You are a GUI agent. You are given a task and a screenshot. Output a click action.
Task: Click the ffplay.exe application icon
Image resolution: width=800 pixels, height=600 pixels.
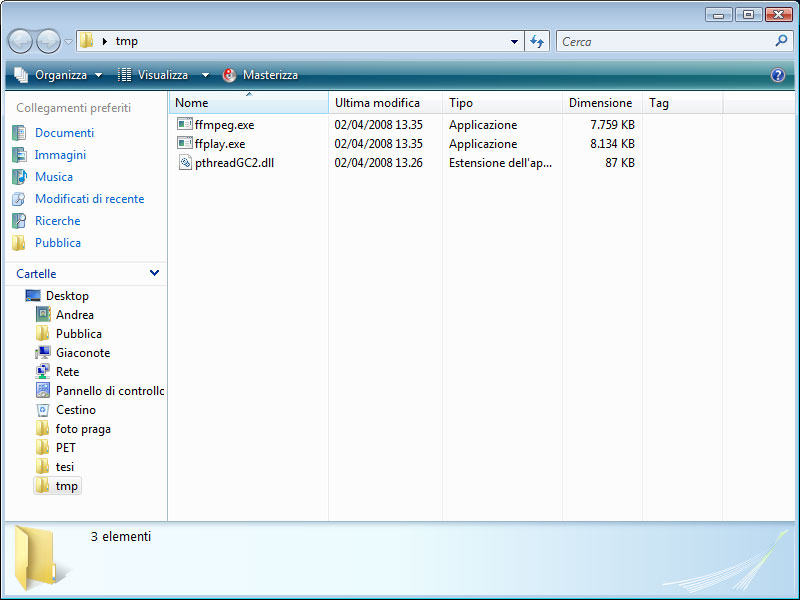(x=185, y=143)
